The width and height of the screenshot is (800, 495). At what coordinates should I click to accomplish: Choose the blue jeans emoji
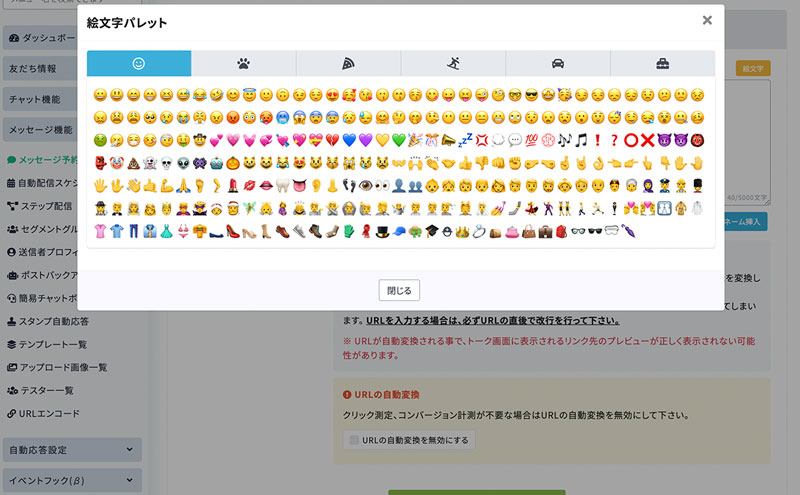click(x=134, y=232)
